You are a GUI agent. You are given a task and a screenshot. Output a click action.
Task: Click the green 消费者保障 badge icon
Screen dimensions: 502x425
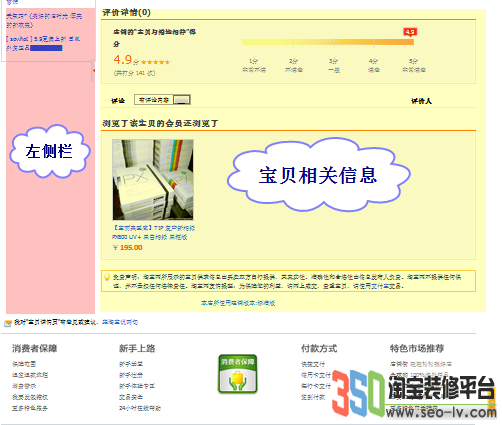click(x=238, y=374)
